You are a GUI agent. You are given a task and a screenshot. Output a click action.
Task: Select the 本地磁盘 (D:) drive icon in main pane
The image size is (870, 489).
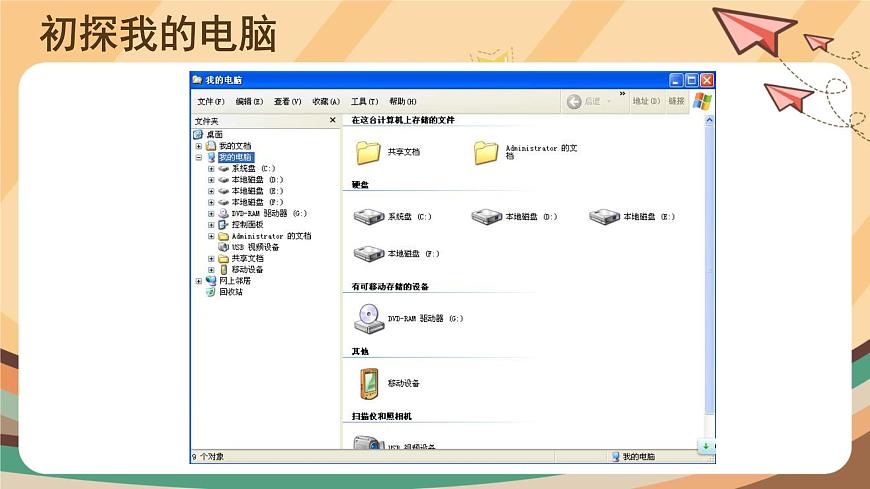[x=487, y=216]
